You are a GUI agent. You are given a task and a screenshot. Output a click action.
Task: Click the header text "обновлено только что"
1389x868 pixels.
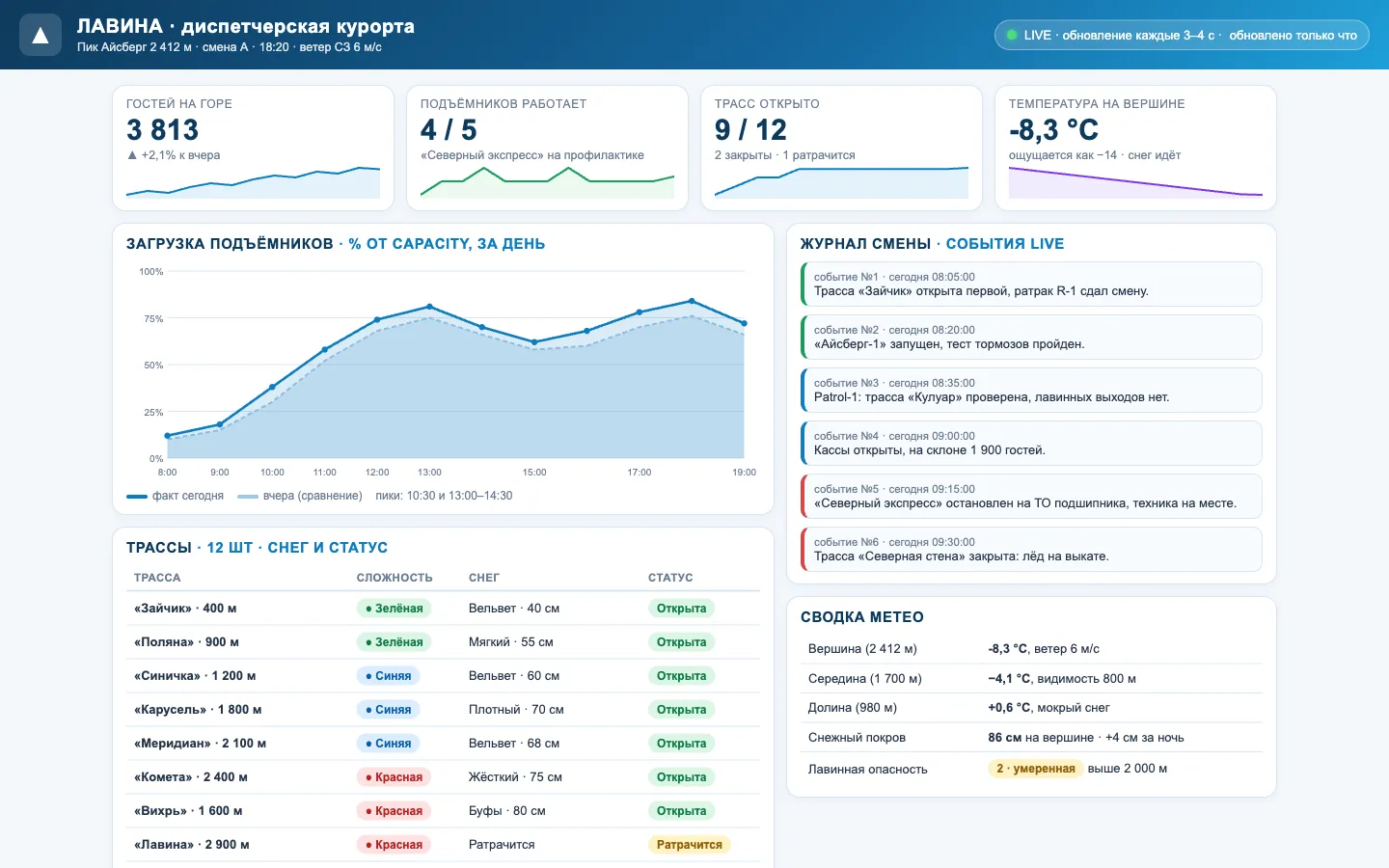[x=1293, y=36]
